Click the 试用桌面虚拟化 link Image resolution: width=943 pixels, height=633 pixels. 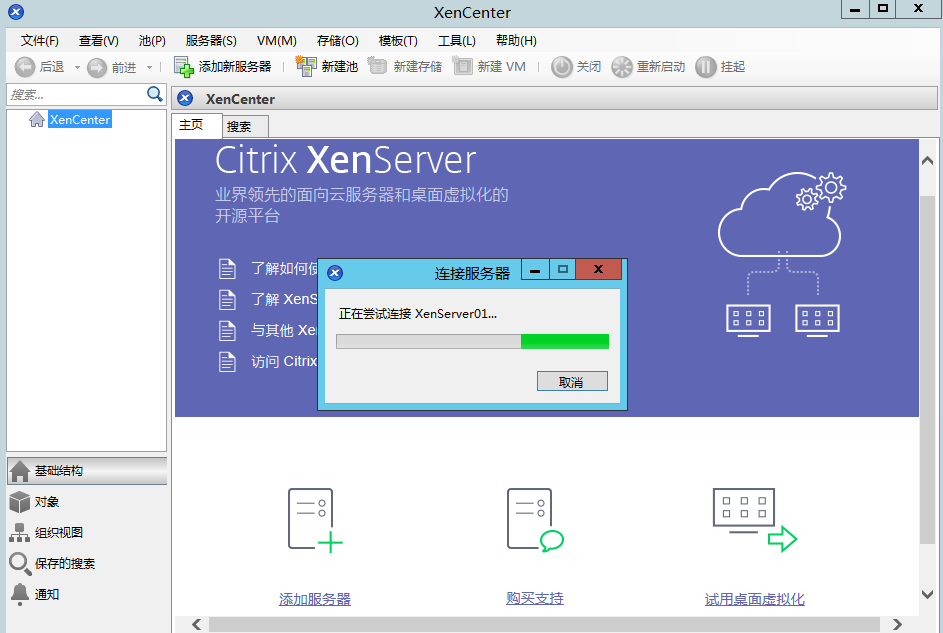tap(754, 599)
